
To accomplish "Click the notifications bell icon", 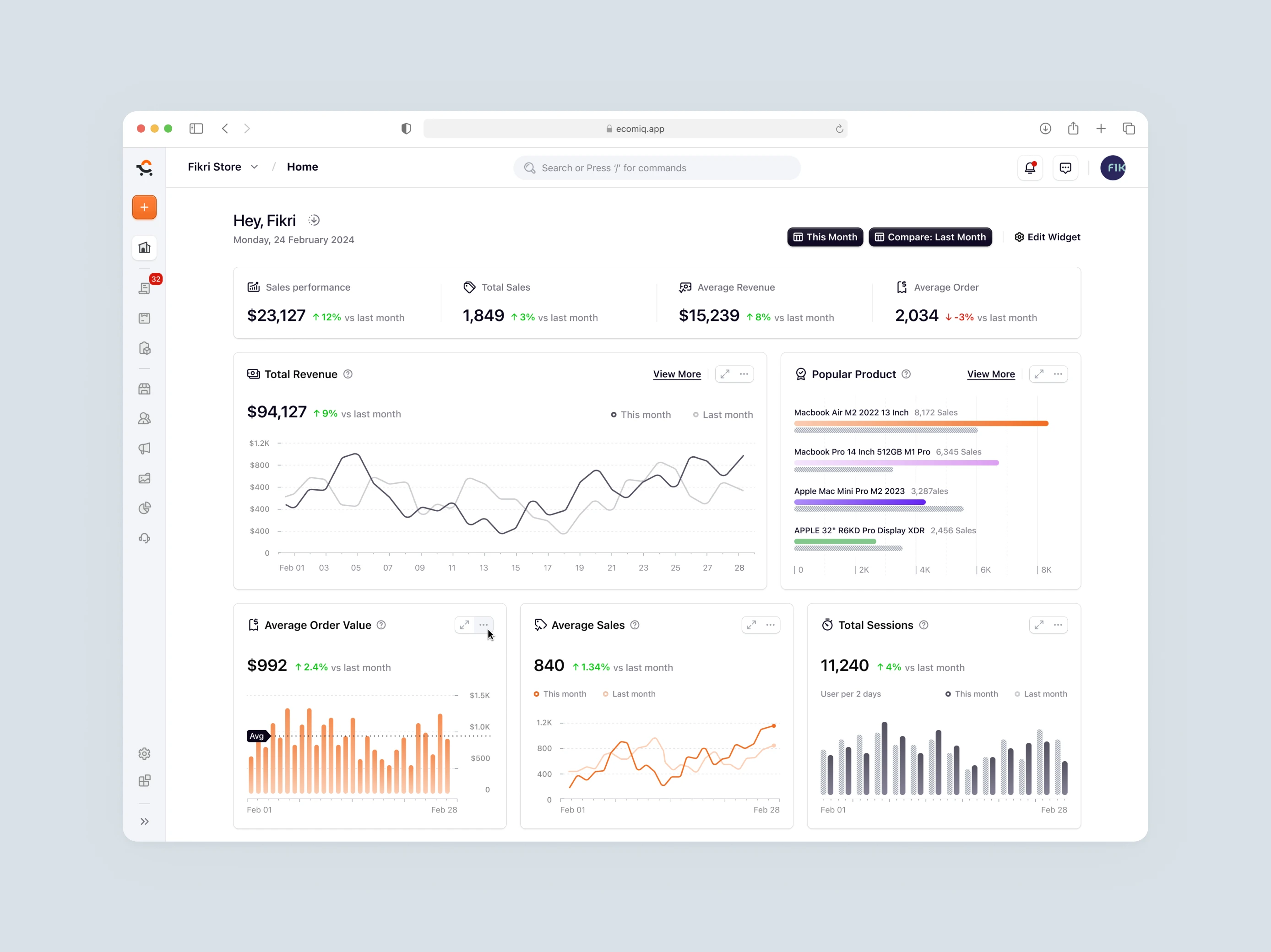I will click(x=1030, y=168).
